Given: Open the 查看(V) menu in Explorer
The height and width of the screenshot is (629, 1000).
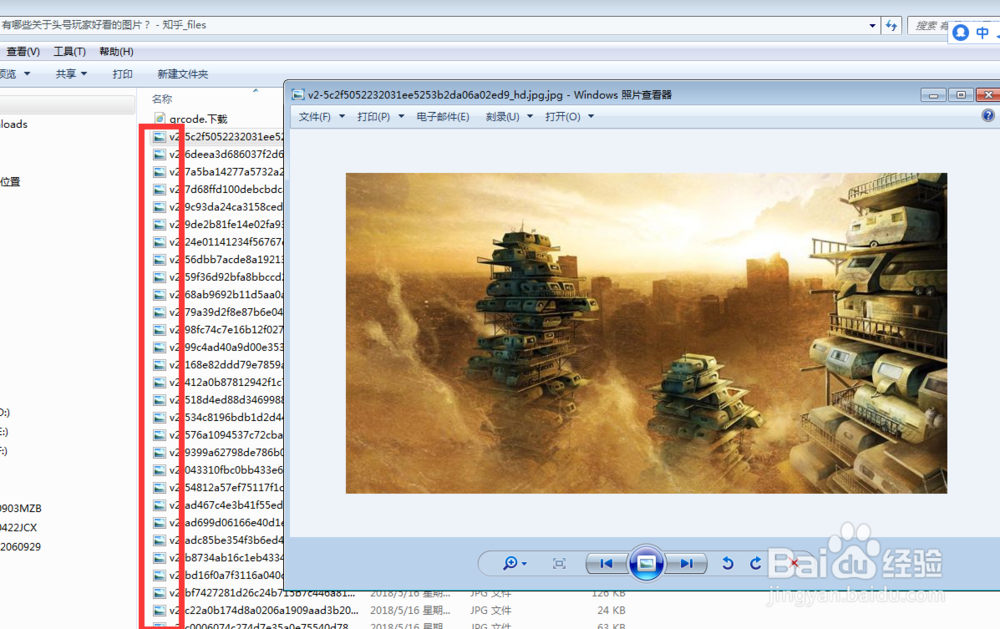Looking at the screenshot, I should click(23, 52).
